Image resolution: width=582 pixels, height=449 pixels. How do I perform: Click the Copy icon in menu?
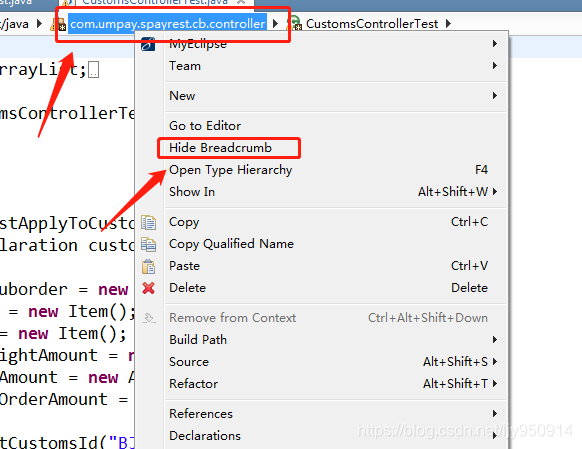(148, 222)
